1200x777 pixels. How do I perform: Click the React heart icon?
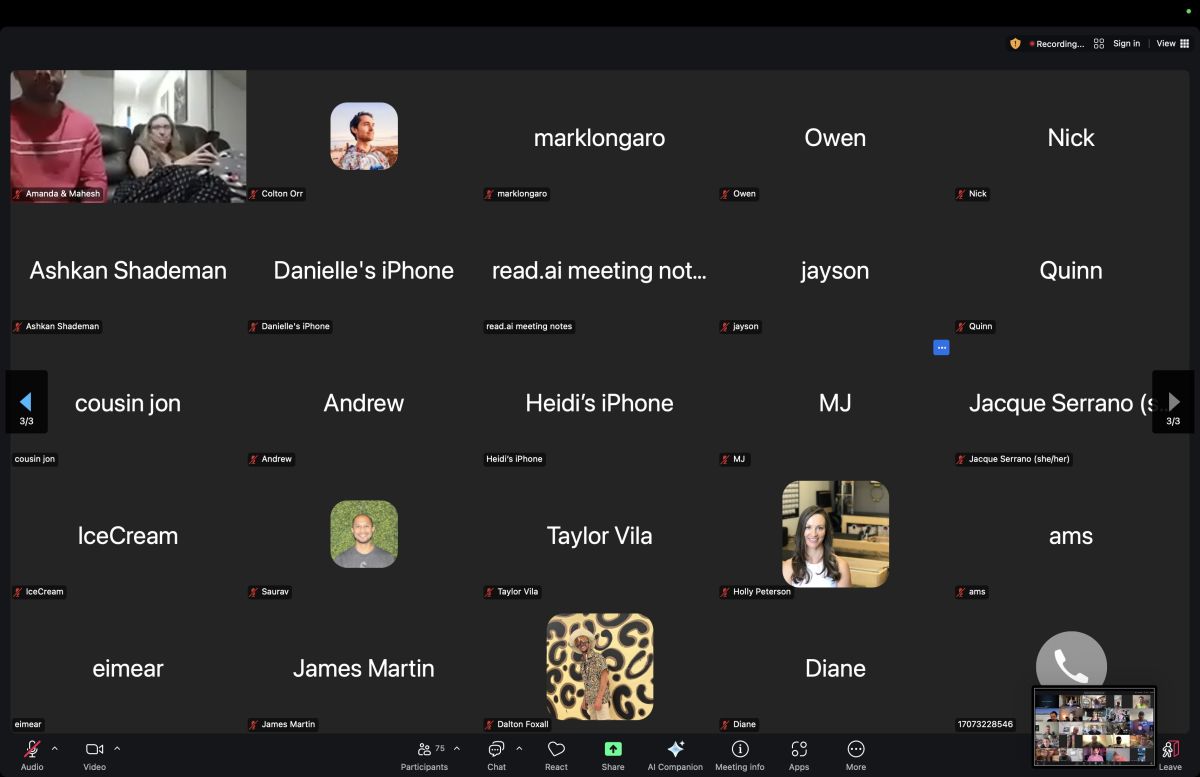tap(556, 749)
